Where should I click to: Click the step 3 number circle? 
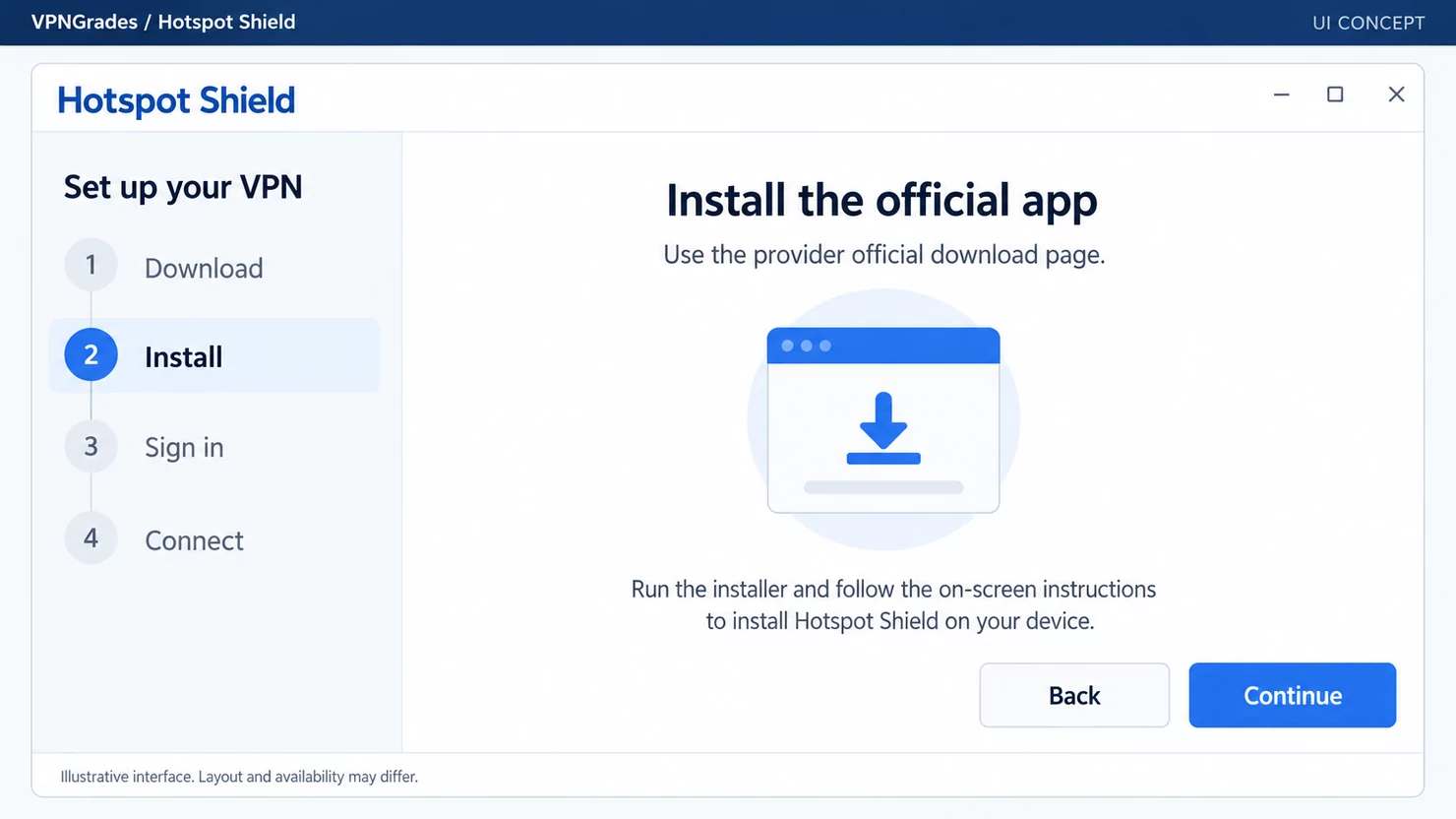click(x=91, y=446)
